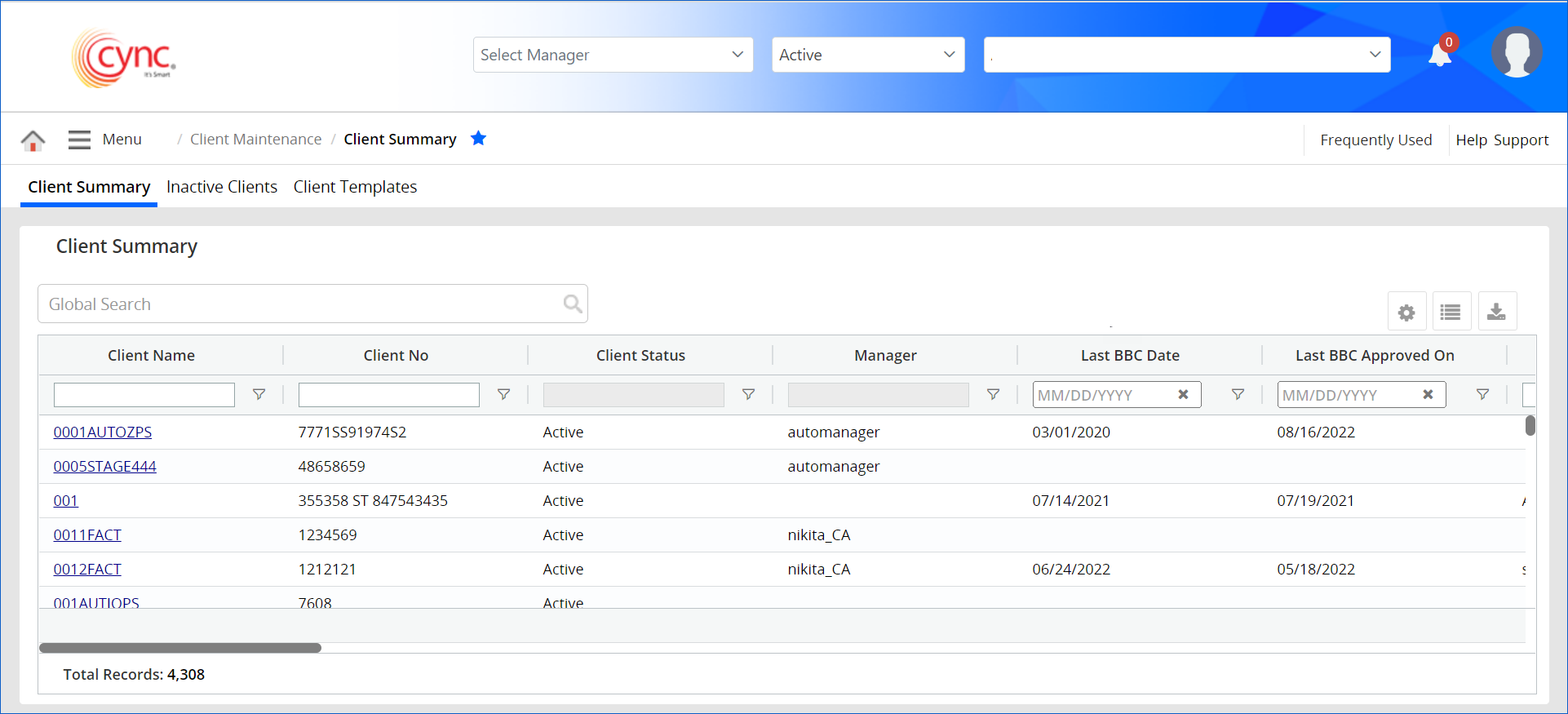Open grid settings gear icon
The image size is (1568, 714).
click(1406, 312)
